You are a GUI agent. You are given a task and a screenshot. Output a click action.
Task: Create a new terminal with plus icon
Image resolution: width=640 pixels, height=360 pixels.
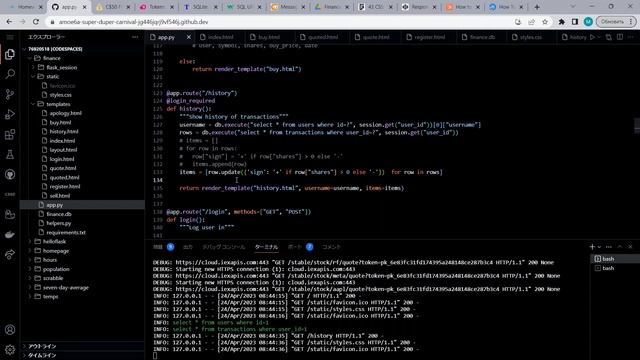[592, 247]
